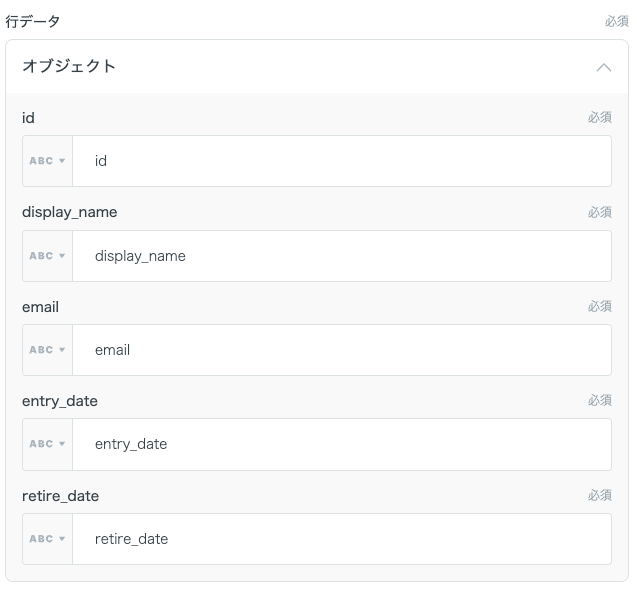Screen dimensions: 637x593
Task: Focus the email value input field
Action: point(341,350)
